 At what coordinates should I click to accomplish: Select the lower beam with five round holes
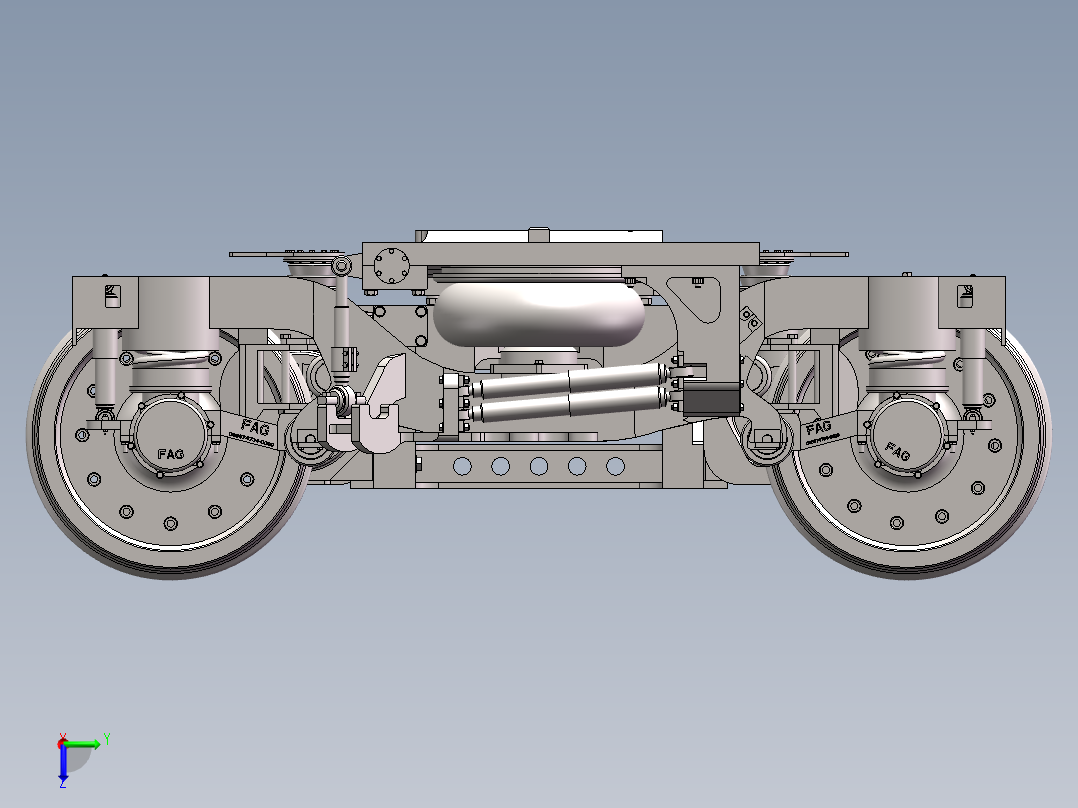[x=538, y=466]
